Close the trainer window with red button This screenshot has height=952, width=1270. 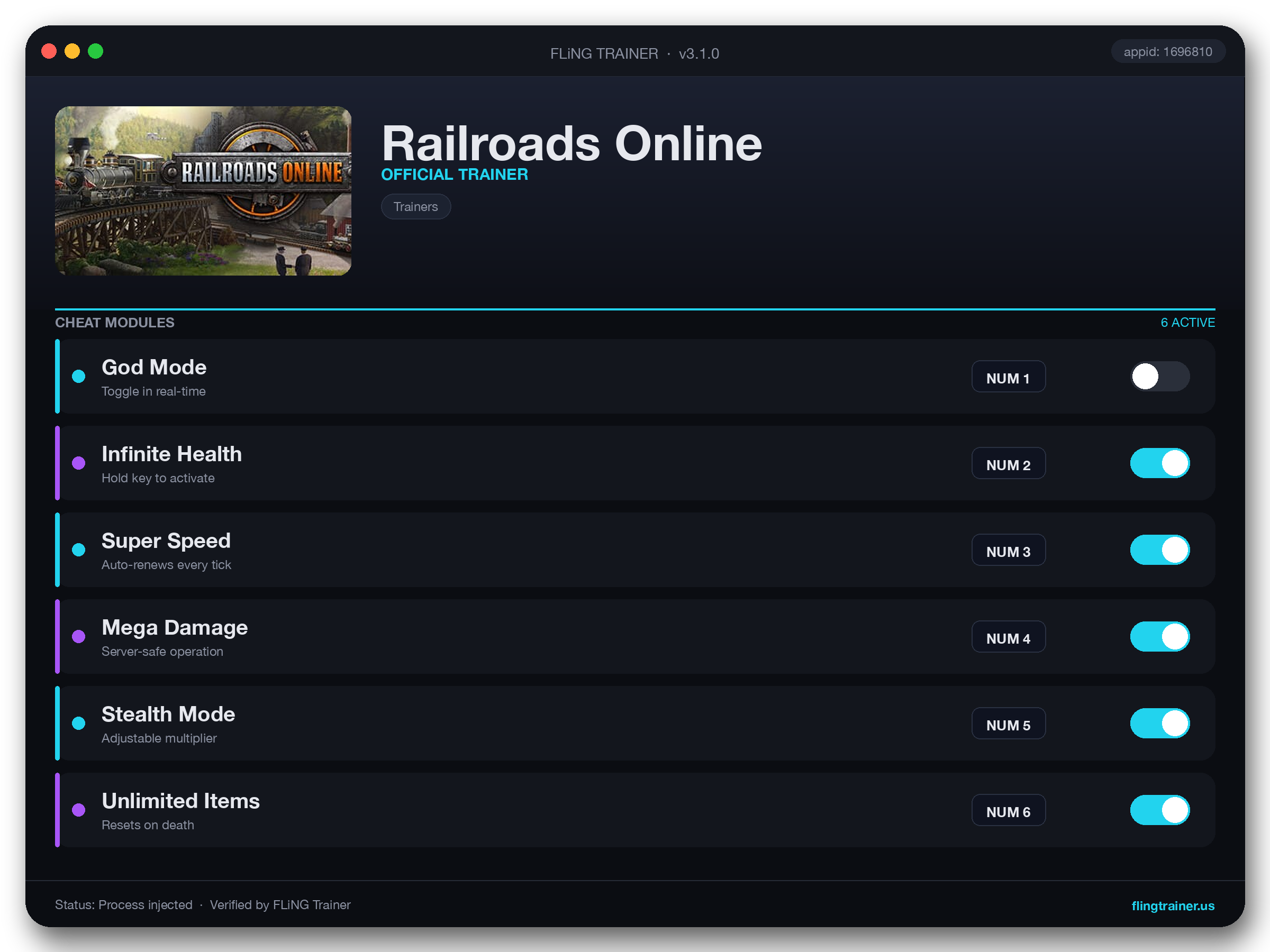click(x=49, y=51)
